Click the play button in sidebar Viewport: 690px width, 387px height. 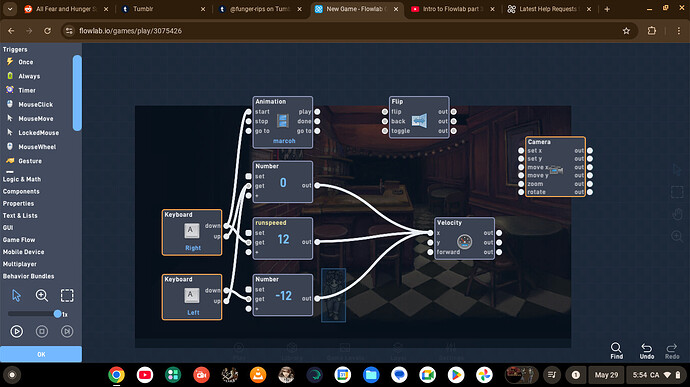point(17,331)
